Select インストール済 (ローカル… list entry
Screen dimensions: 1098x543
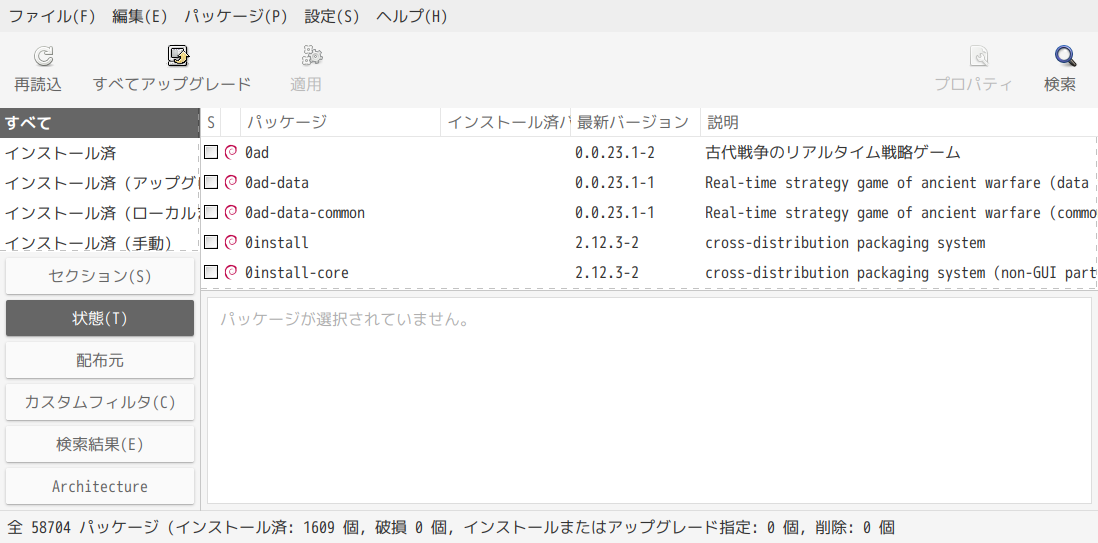[x=100, y=213]
